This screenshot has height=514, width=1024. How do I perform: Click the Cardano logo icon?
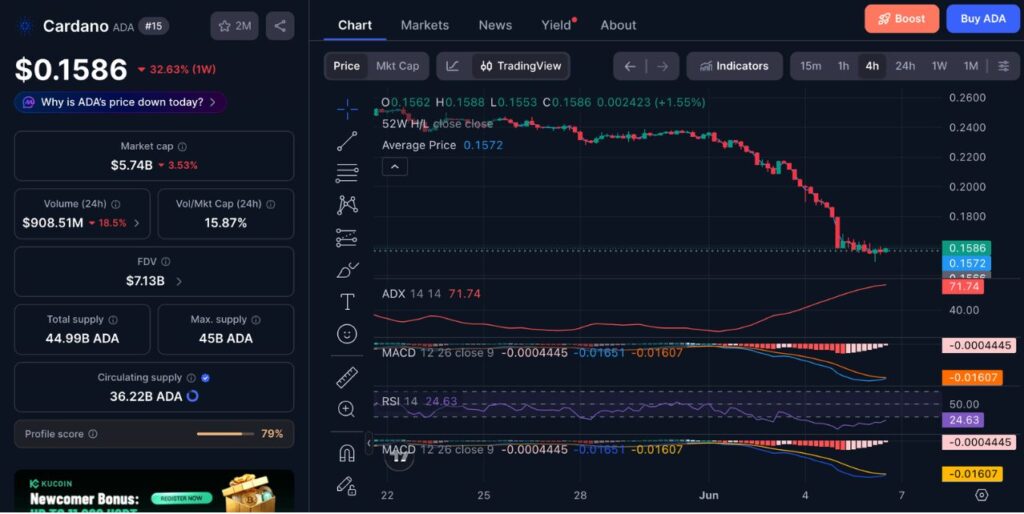pos(25,26)
